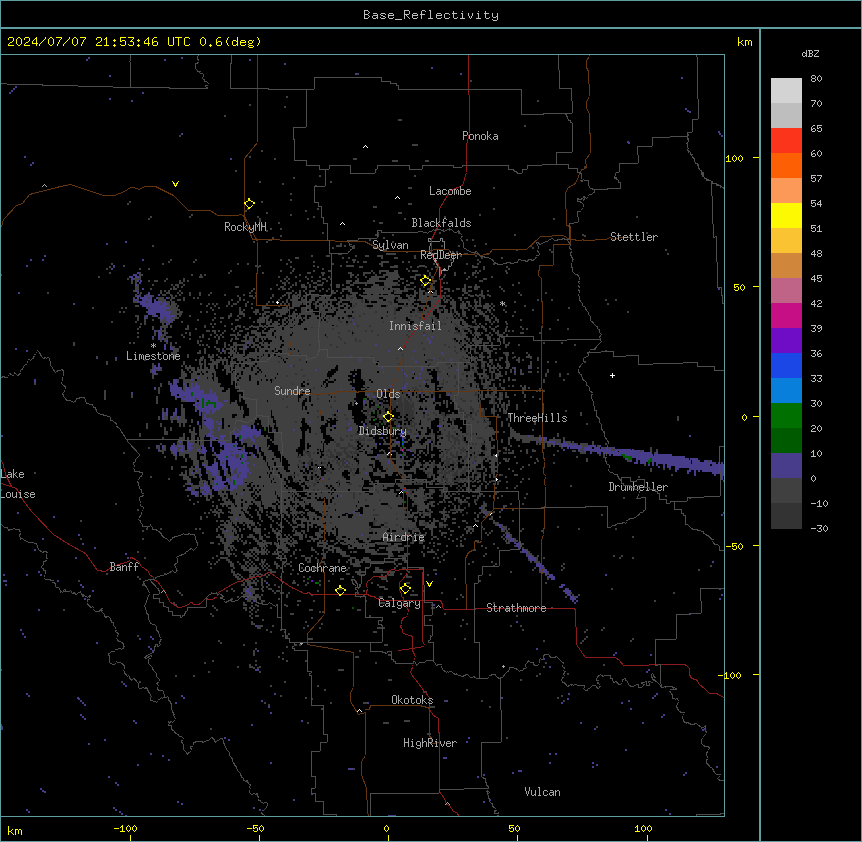Click the Olds town label
862x842 pixels.
pyautogui.click(x=388, y=394)
